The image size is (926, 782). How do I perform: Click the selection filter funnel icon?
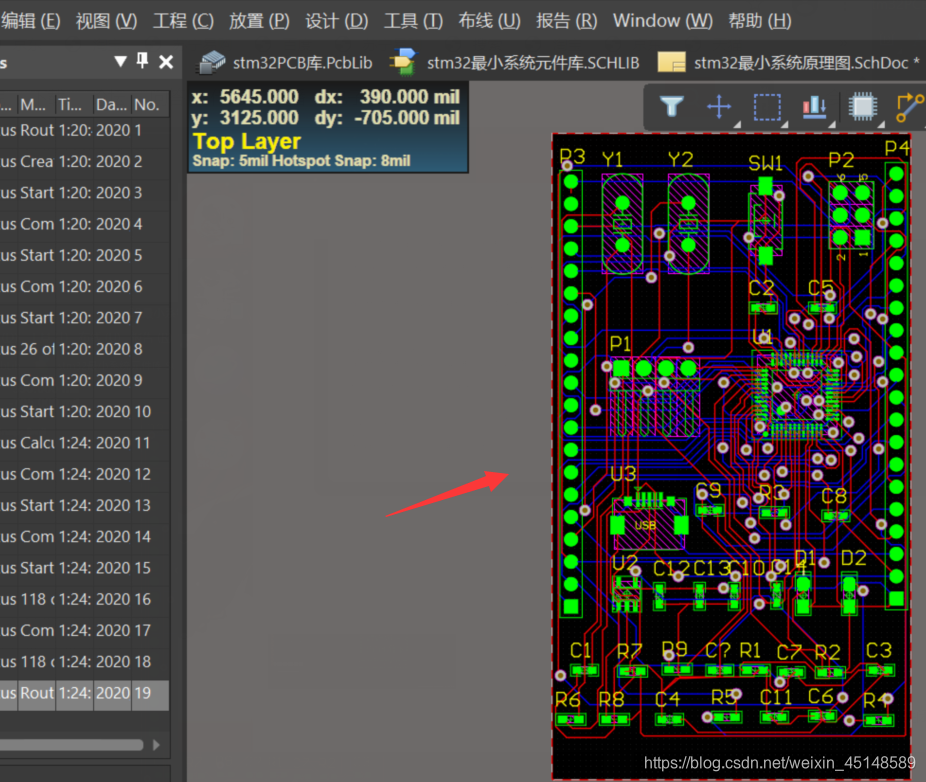[672, 106]
